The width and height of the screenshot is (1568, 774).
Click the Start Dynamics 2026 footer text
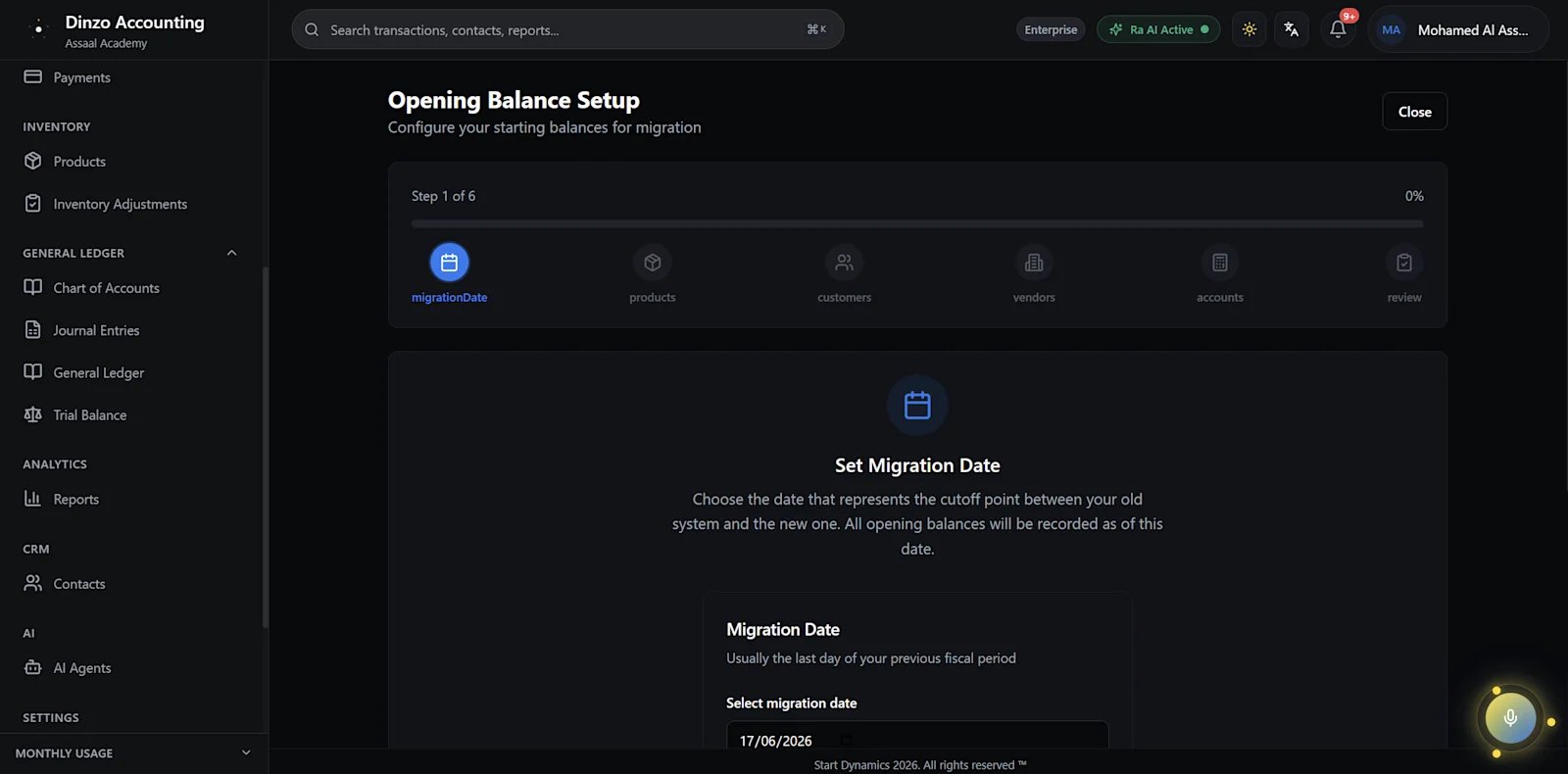(920, 765)
